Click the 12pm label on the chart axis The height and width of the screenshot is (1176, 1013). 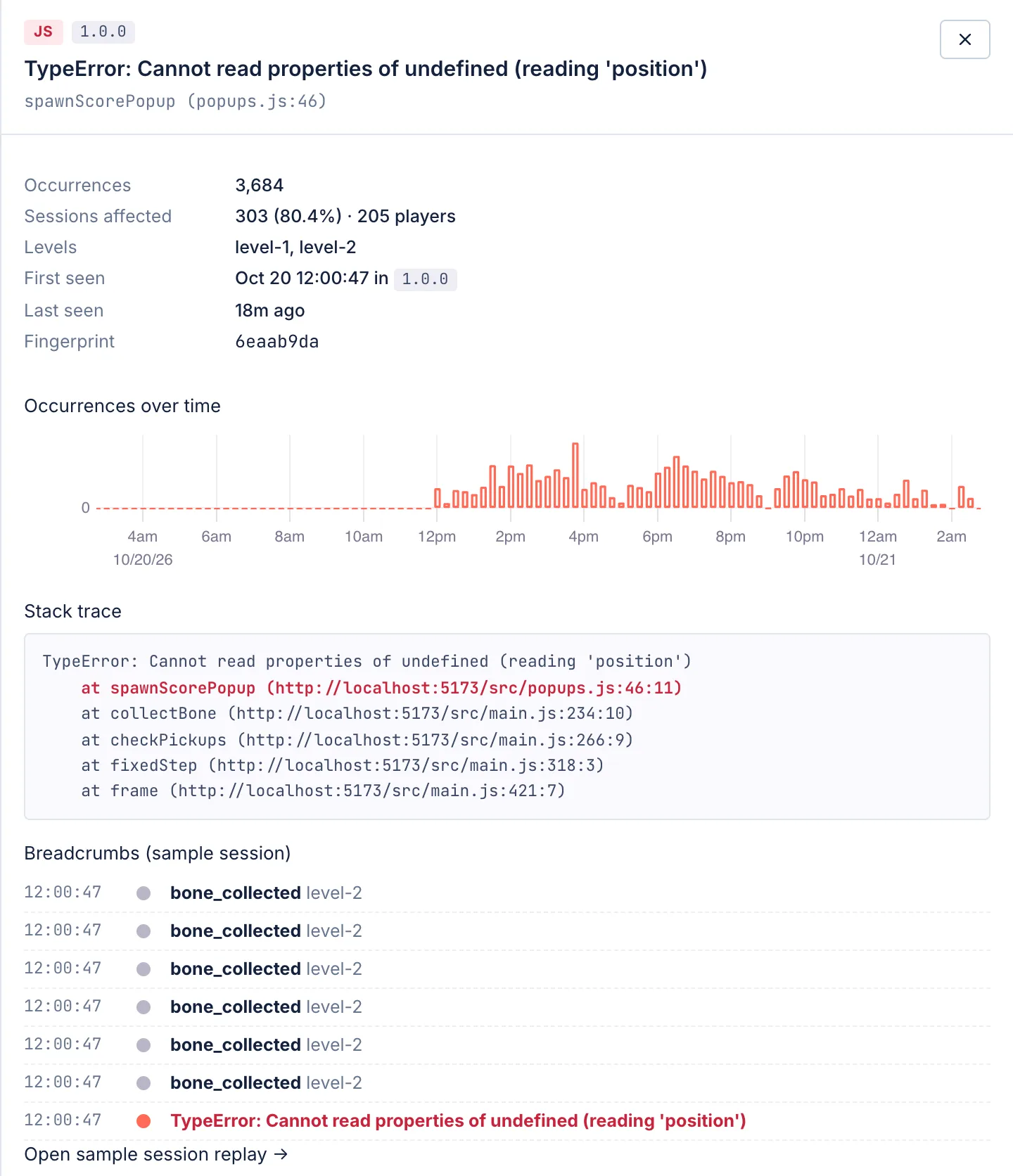tap(437, 537)
